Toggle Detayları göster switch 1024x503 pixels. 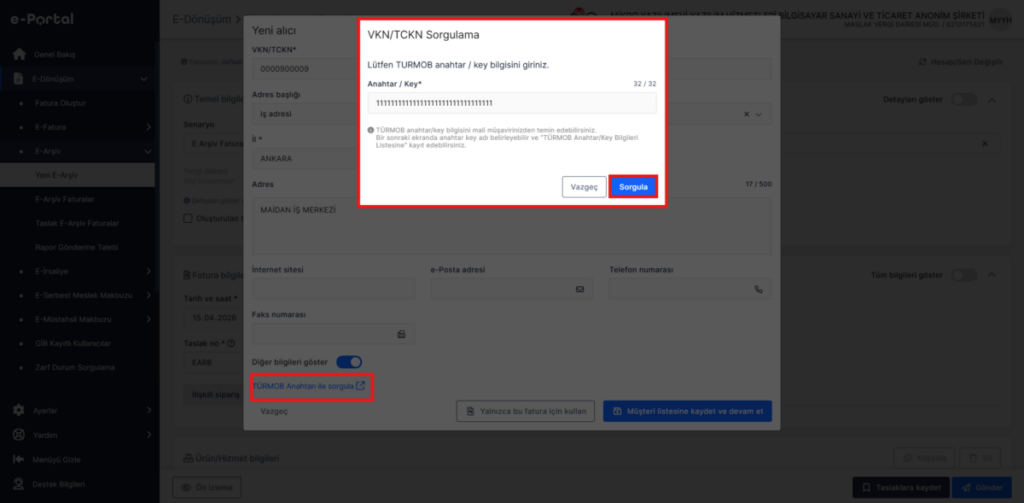point(964,100)
